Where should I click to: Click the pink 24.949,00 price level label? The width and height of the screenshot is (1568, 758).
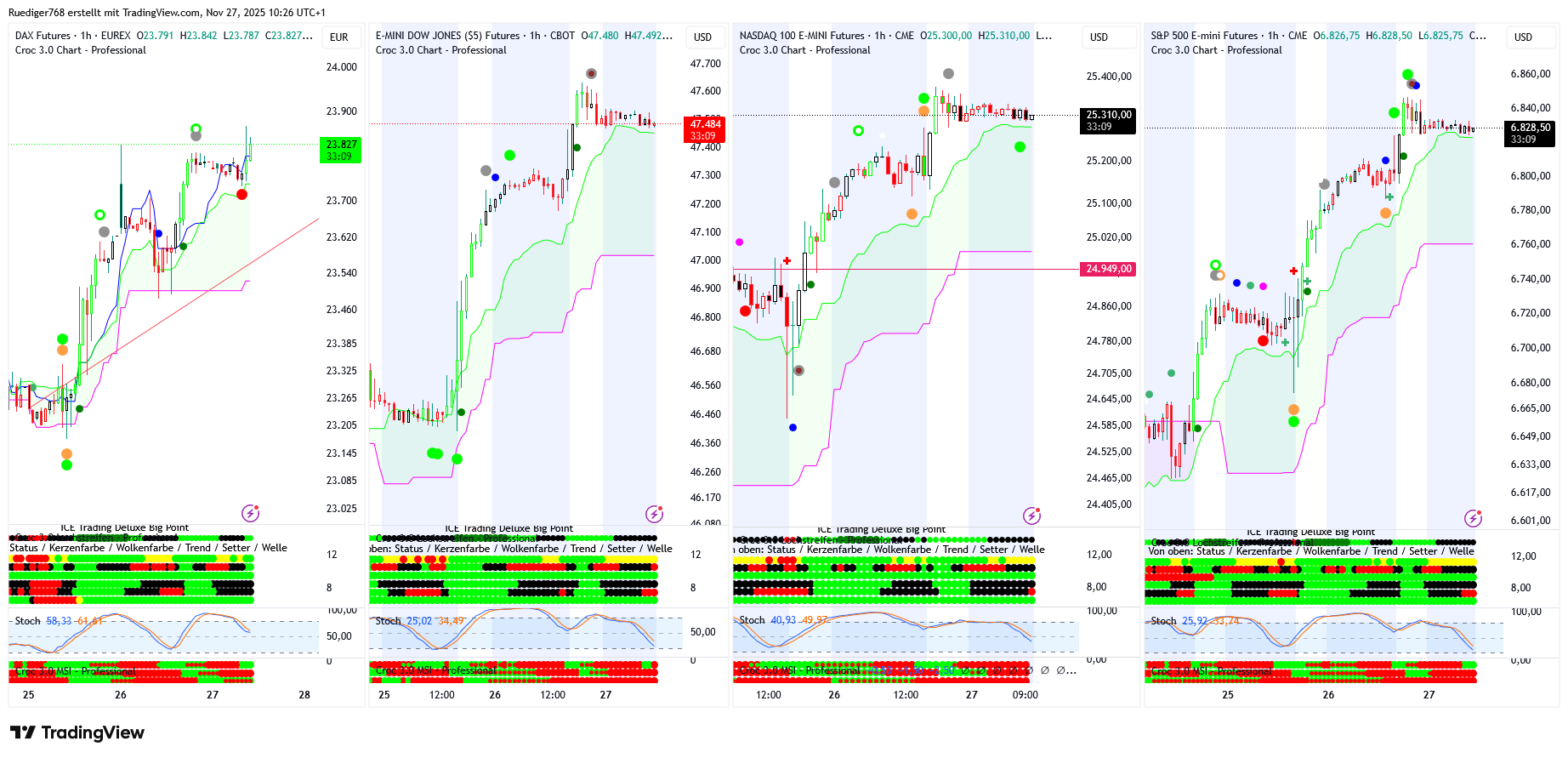pos(1108,269)
